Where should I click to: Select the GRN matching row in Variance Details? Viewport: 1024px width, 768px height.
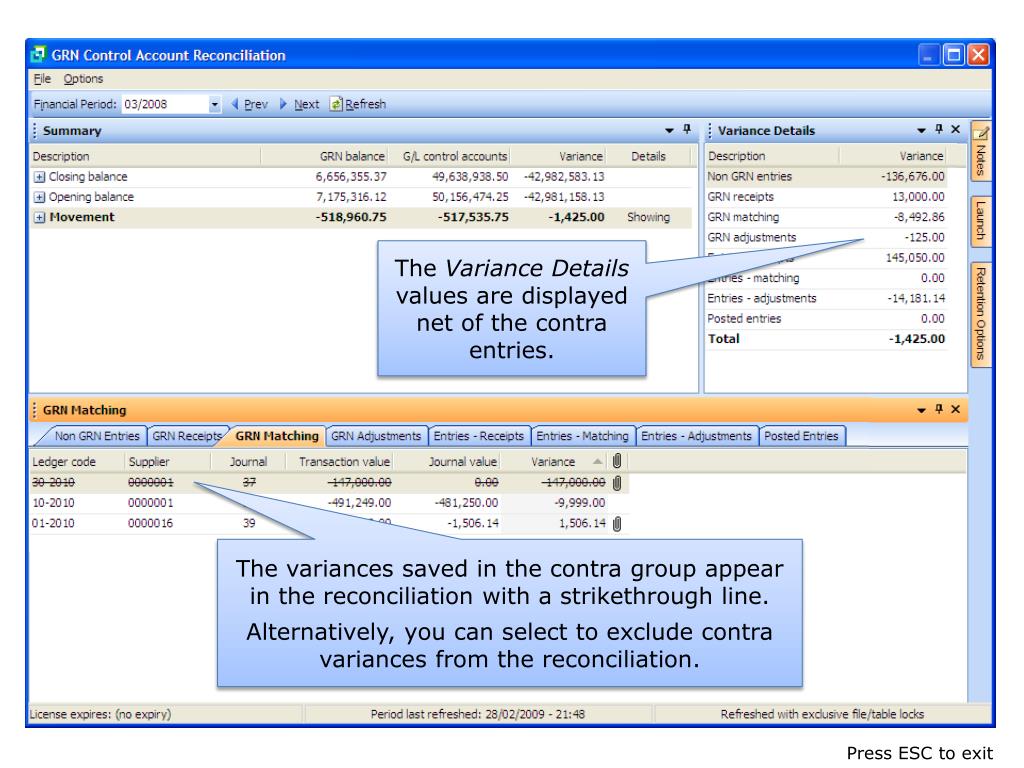825,217
